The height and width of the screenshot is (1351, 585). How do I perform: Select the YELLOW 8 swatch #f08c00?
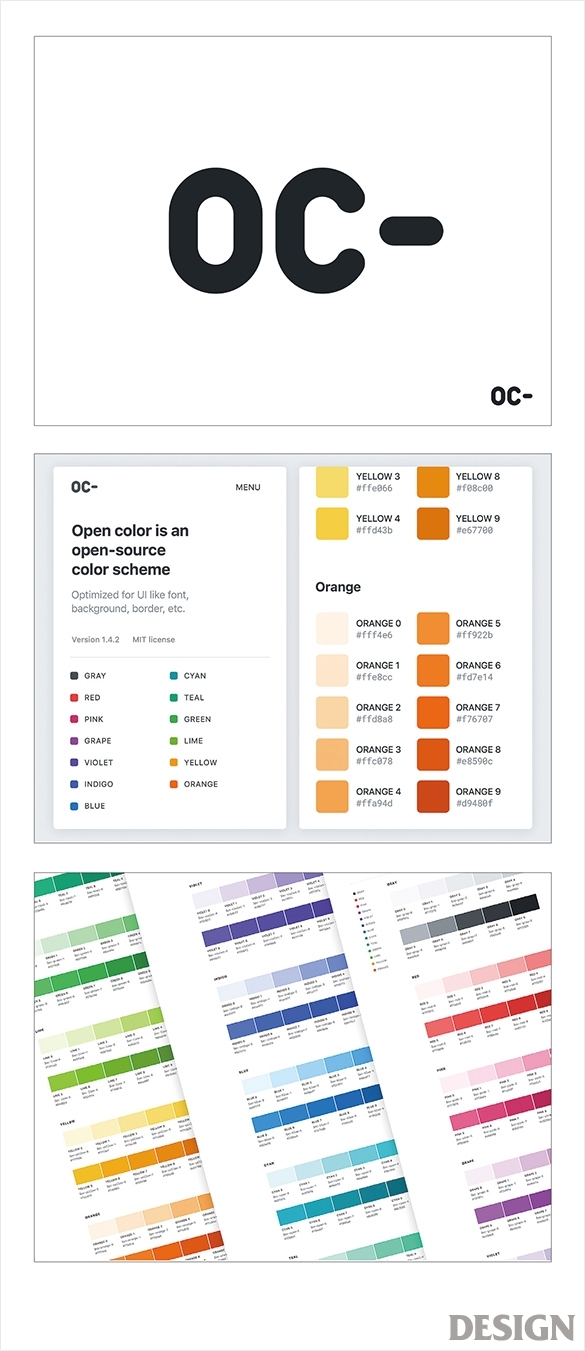(433, 482)
